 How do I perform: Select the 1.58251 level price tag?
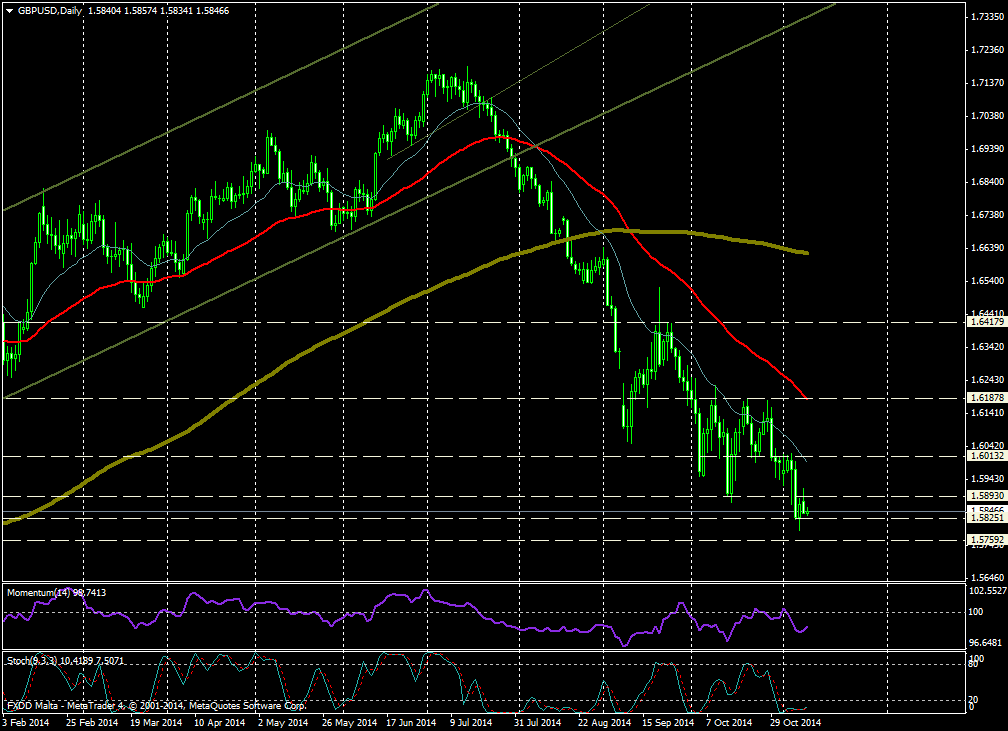coord(986,520)
